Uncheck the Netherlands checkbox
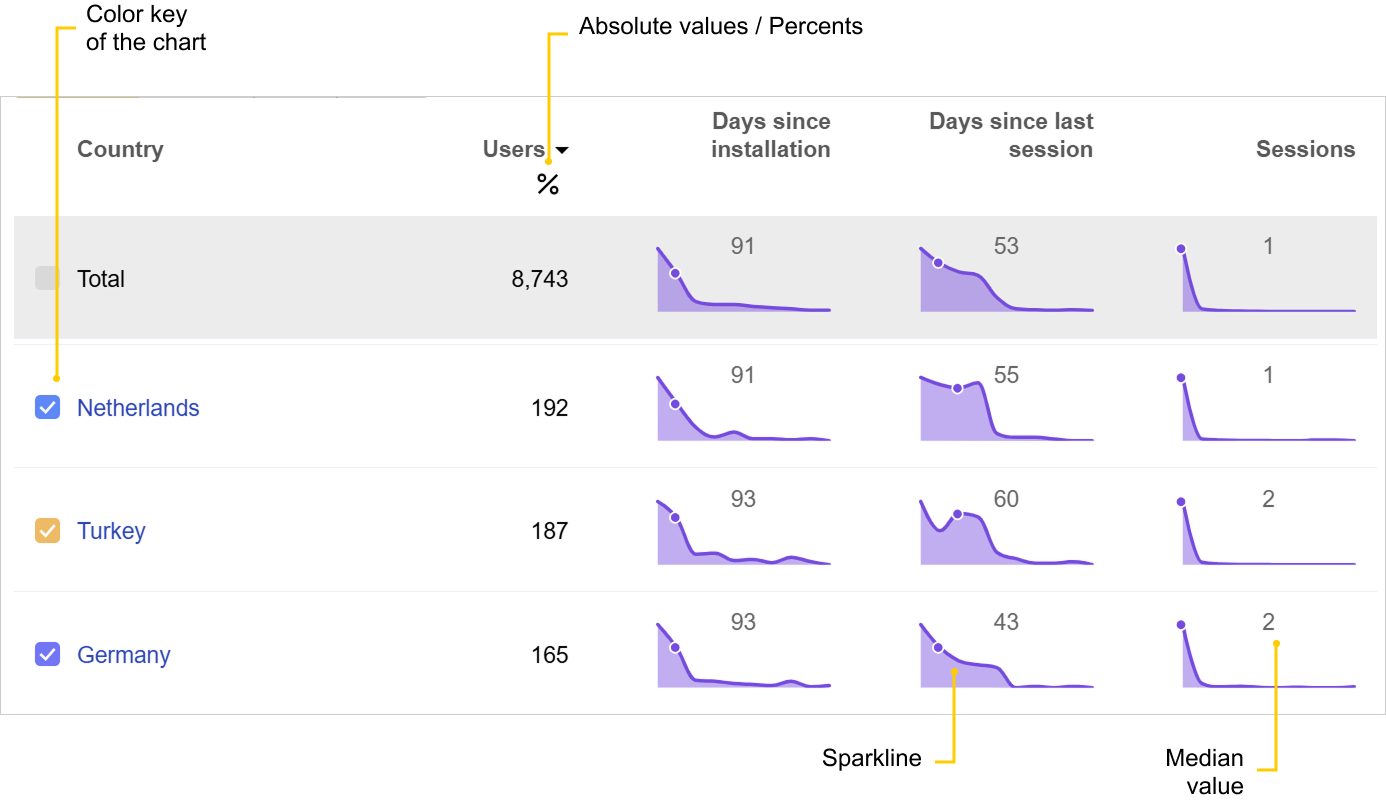 (47, 407)
